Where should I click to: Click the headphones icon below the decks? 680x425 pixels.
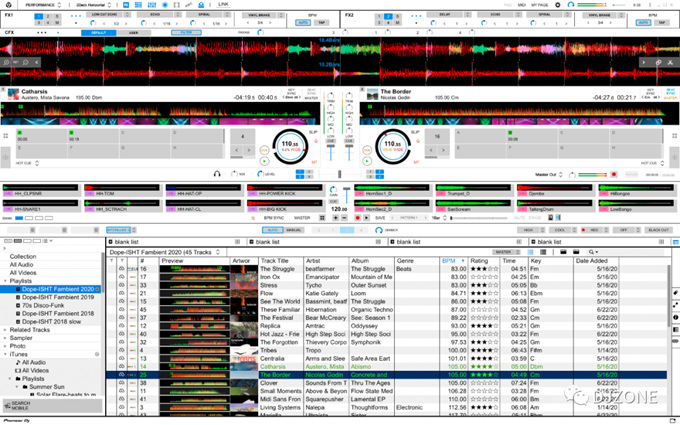[217, 174]
